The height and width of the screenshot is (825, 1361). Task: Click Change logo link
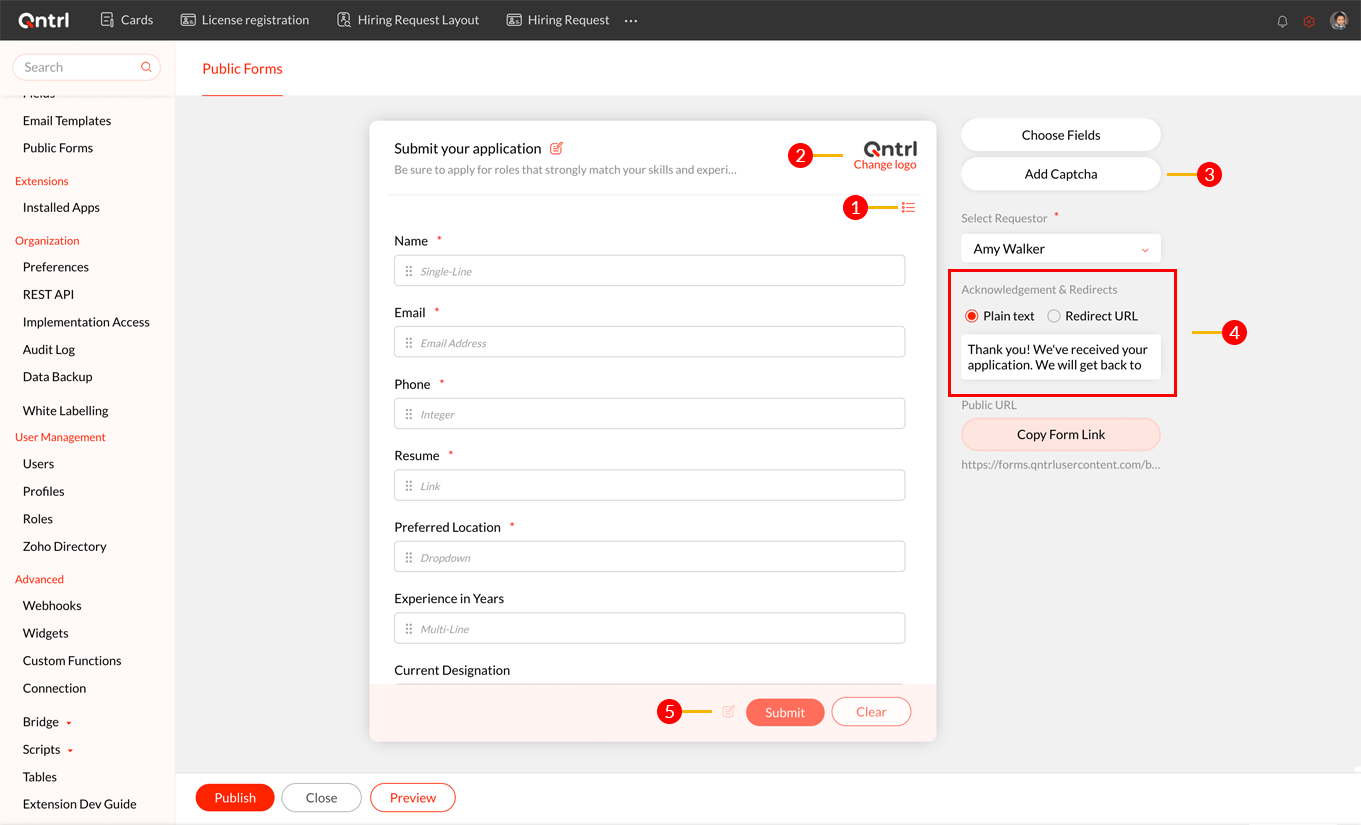click(x=885, y=165)
